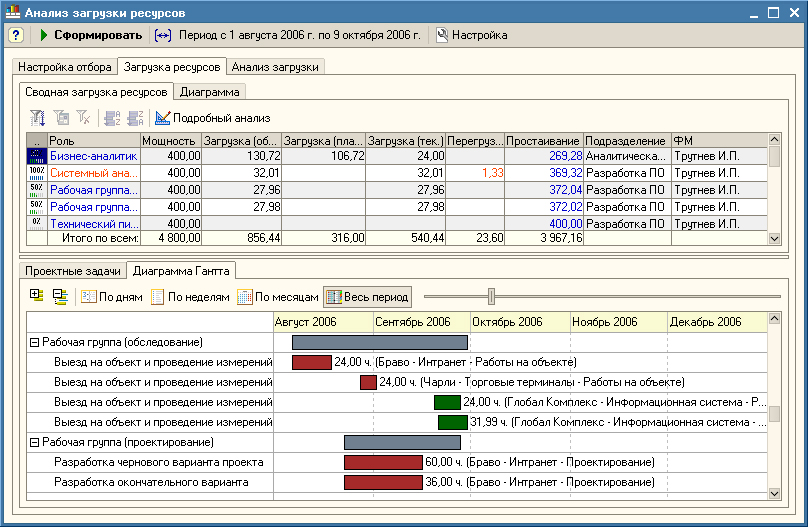Click the help question mark icon
The height and width of the screenshot is (527, 808).
pos(16,35)
